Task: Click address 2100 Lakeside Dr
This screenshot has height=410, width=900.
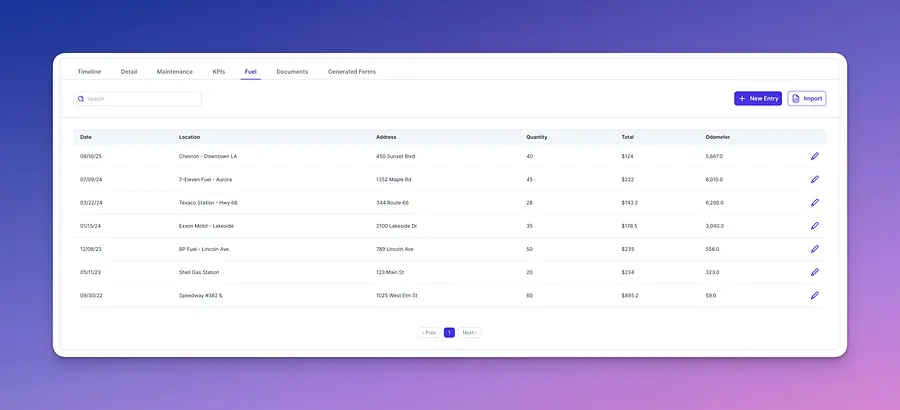Action: click(397, 226)
